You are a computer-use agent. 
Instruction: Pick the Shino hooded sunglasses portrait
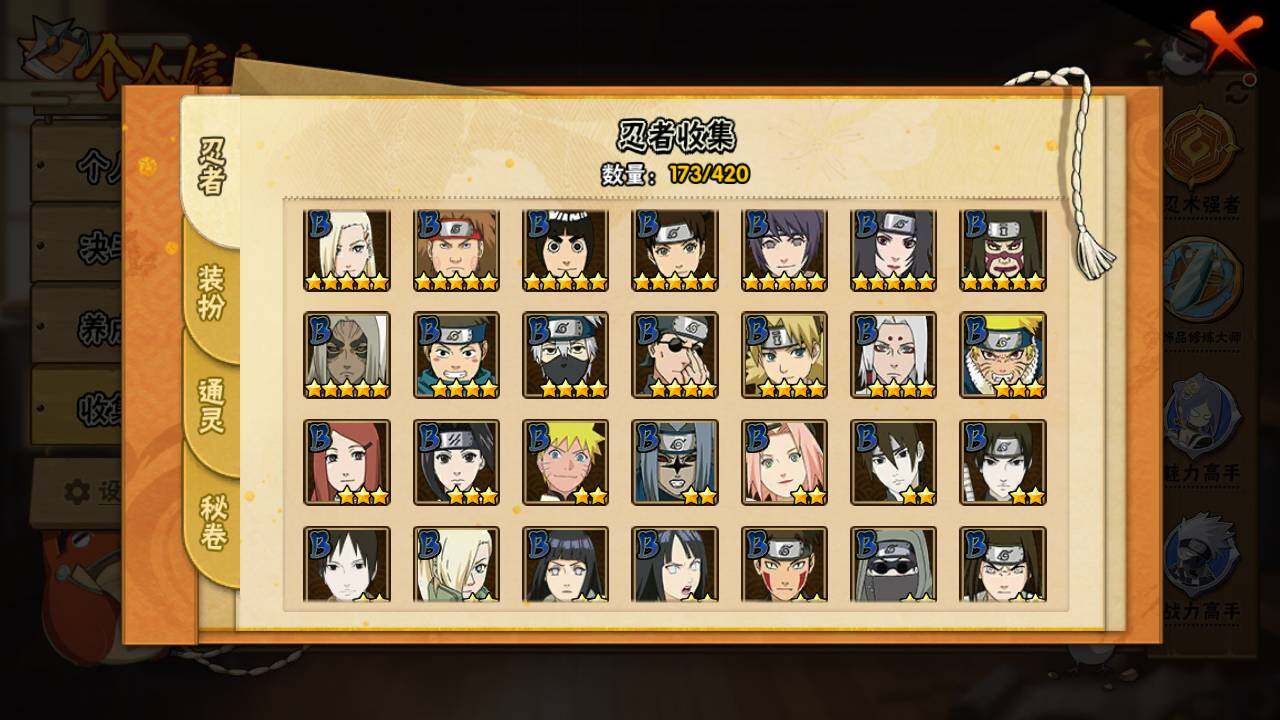coord(894,565)
